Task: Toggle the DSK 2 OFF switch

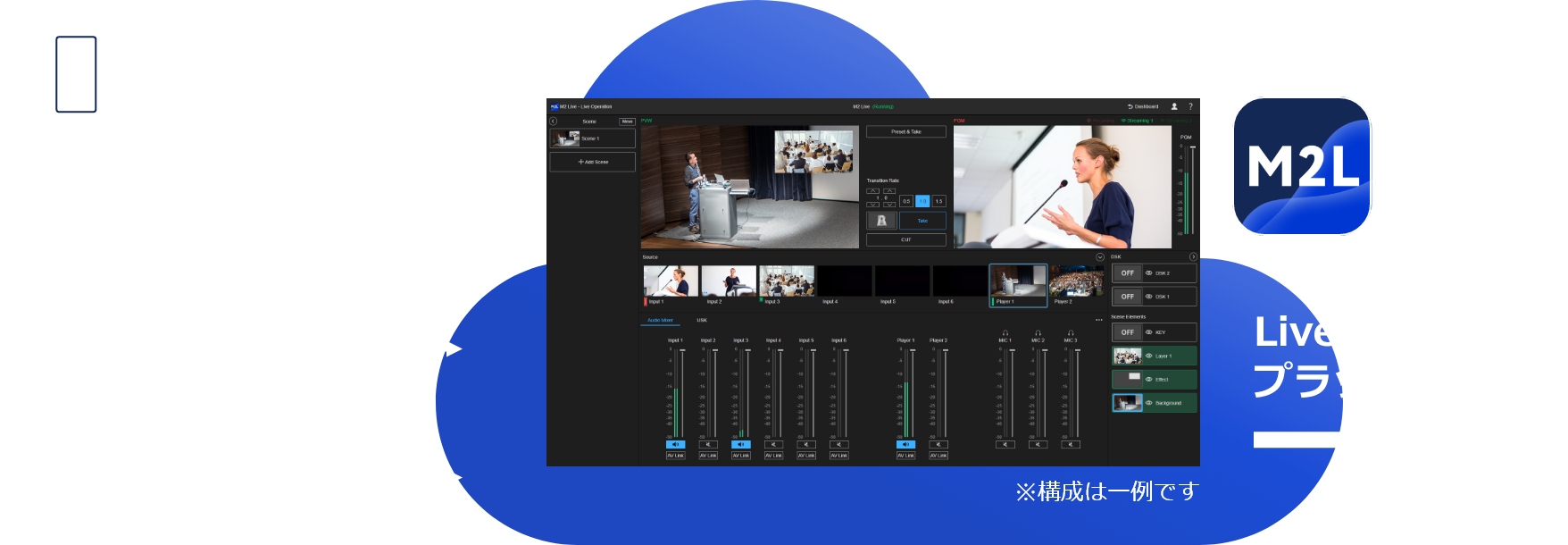Action: pyautogui.click(x=1128, y=273)
